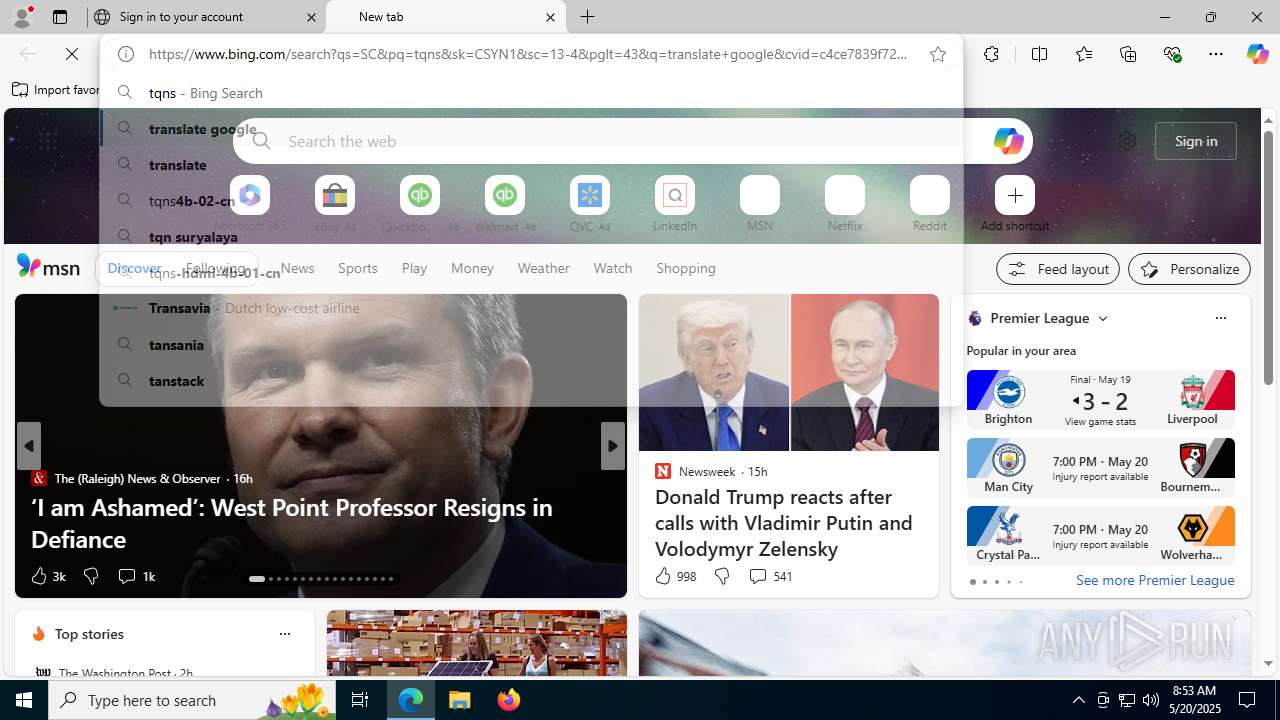The width and height of the screenshot is (1280, 720).
Task: Open Browser essentials icon
Action: tap(1173, 54)
